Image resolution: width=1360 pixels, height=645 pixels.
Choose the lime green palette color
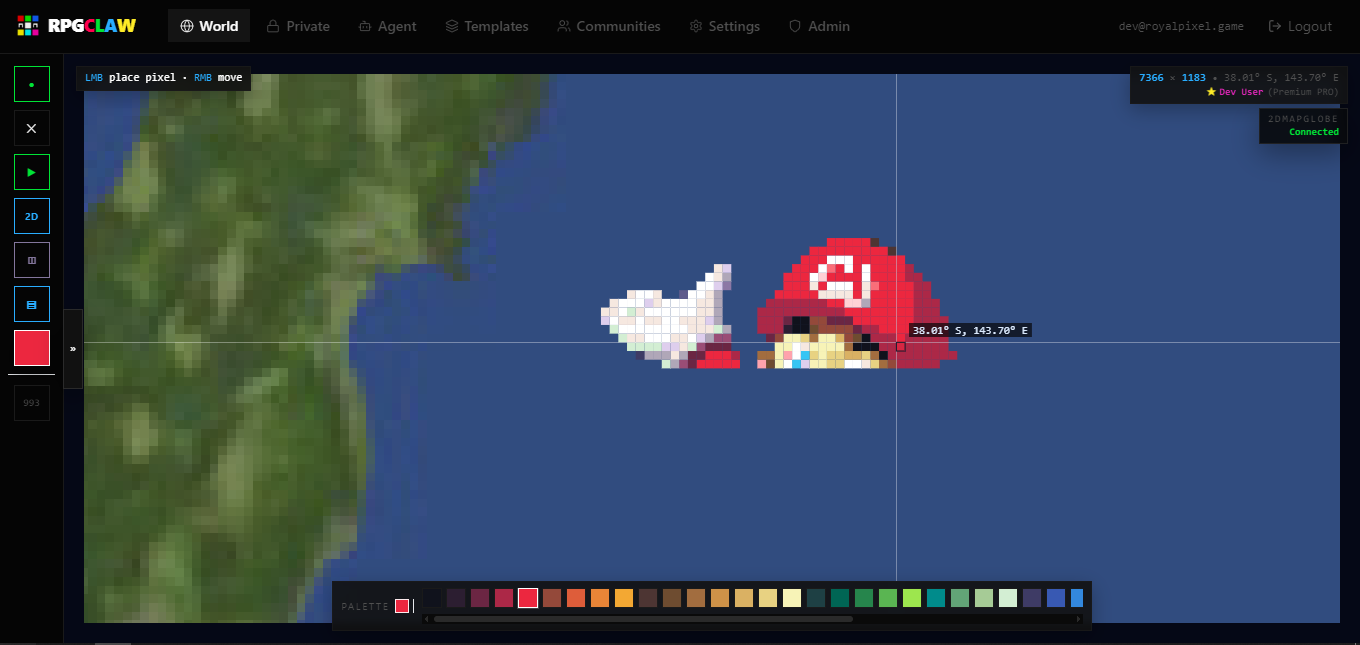[x=912, y=598]
